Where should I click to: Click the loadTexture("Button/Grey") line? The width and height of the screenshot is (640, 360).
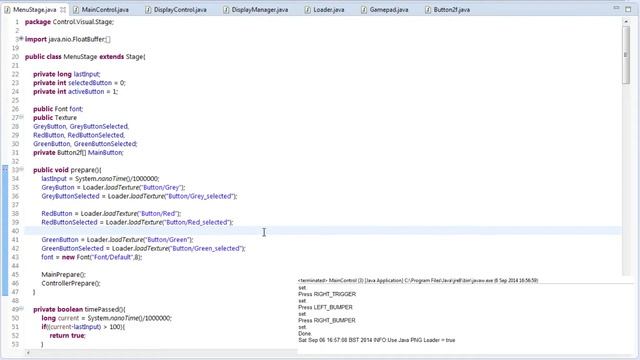point(113,188)
